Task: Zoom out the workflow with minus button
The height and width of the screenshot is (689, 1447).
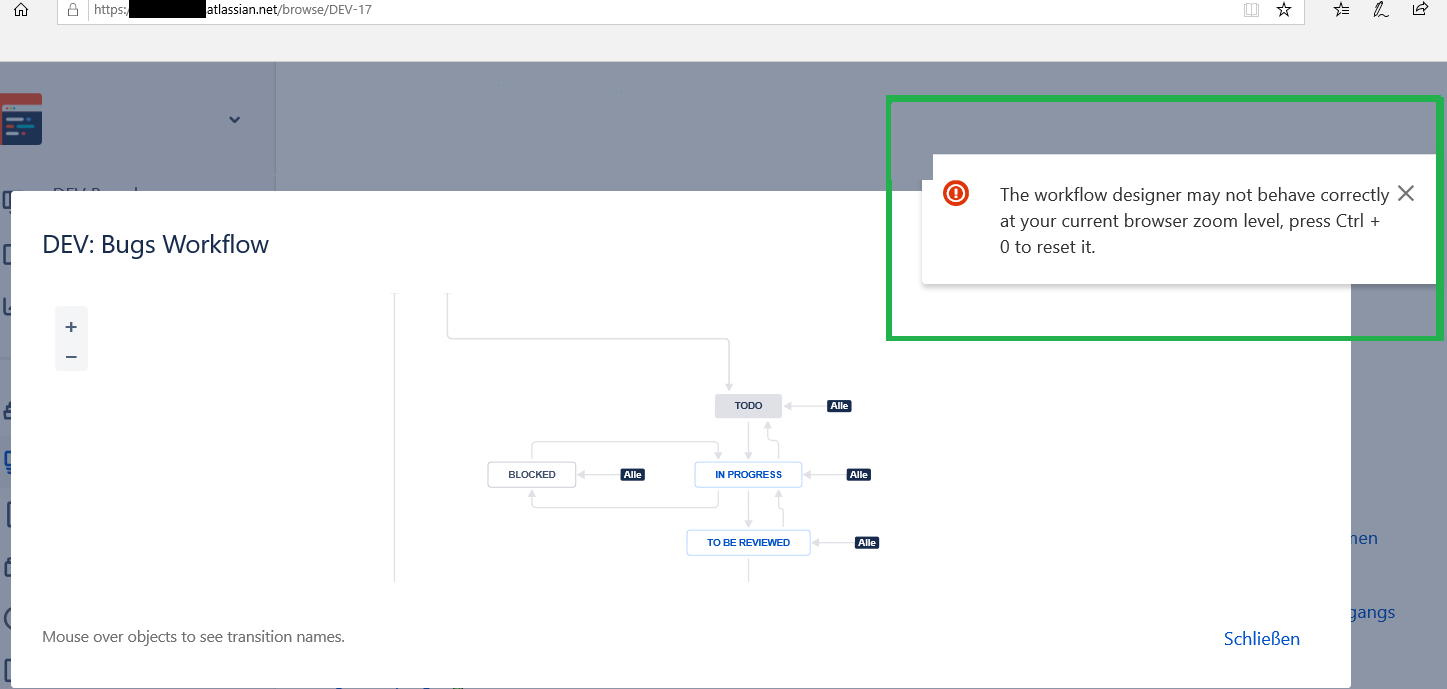Action: [71, 357]
